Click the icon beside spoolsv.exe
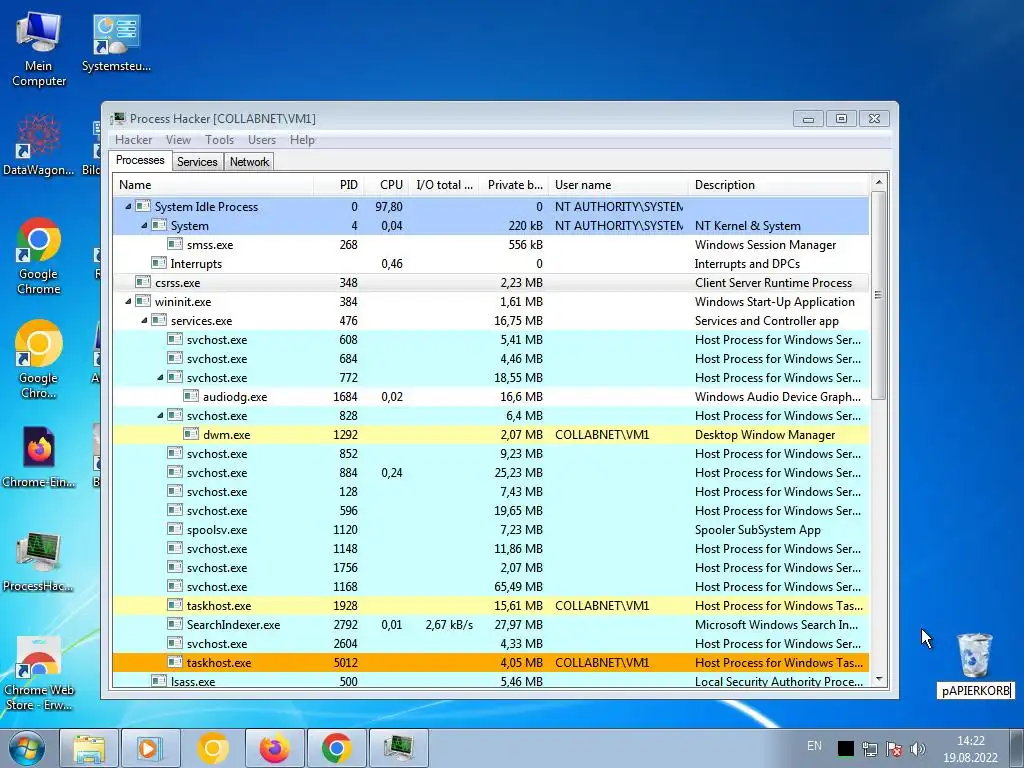This screenshot has width=1024, height=768. pyautogui.click(x=174, y=530)
